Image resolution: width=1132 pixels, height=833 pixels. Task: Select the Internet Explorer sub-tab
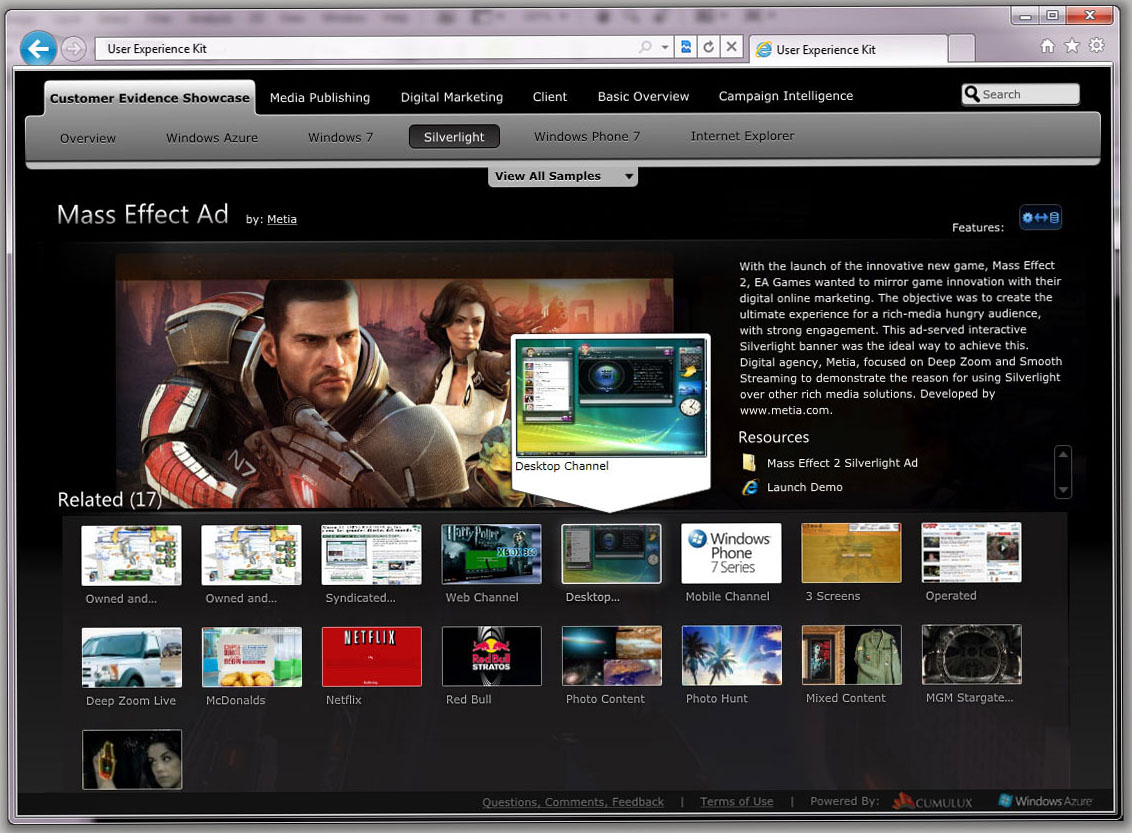coord(742,136)
